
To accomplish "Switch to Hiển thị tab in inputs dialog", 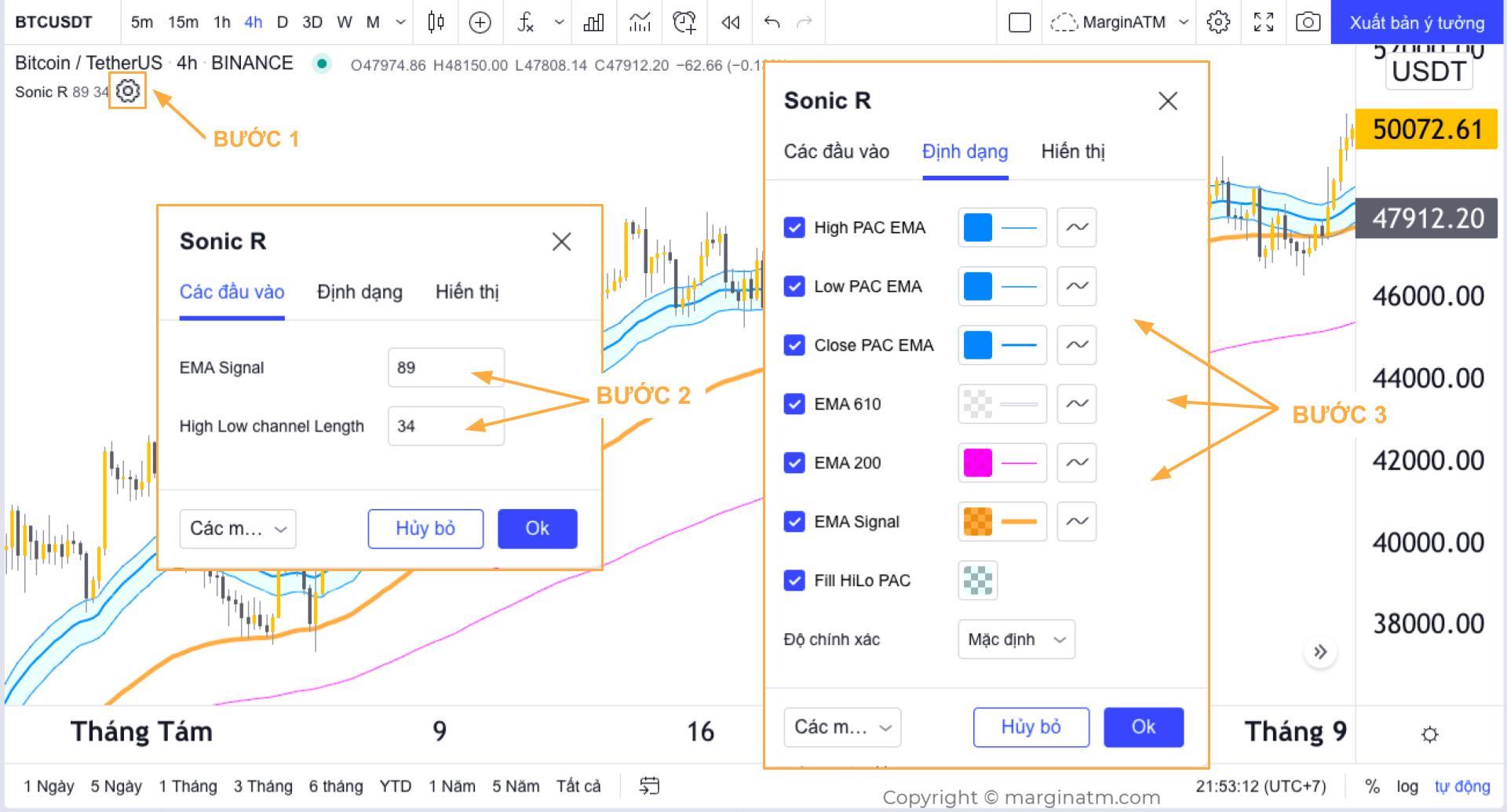I will (x=467, y=292).
